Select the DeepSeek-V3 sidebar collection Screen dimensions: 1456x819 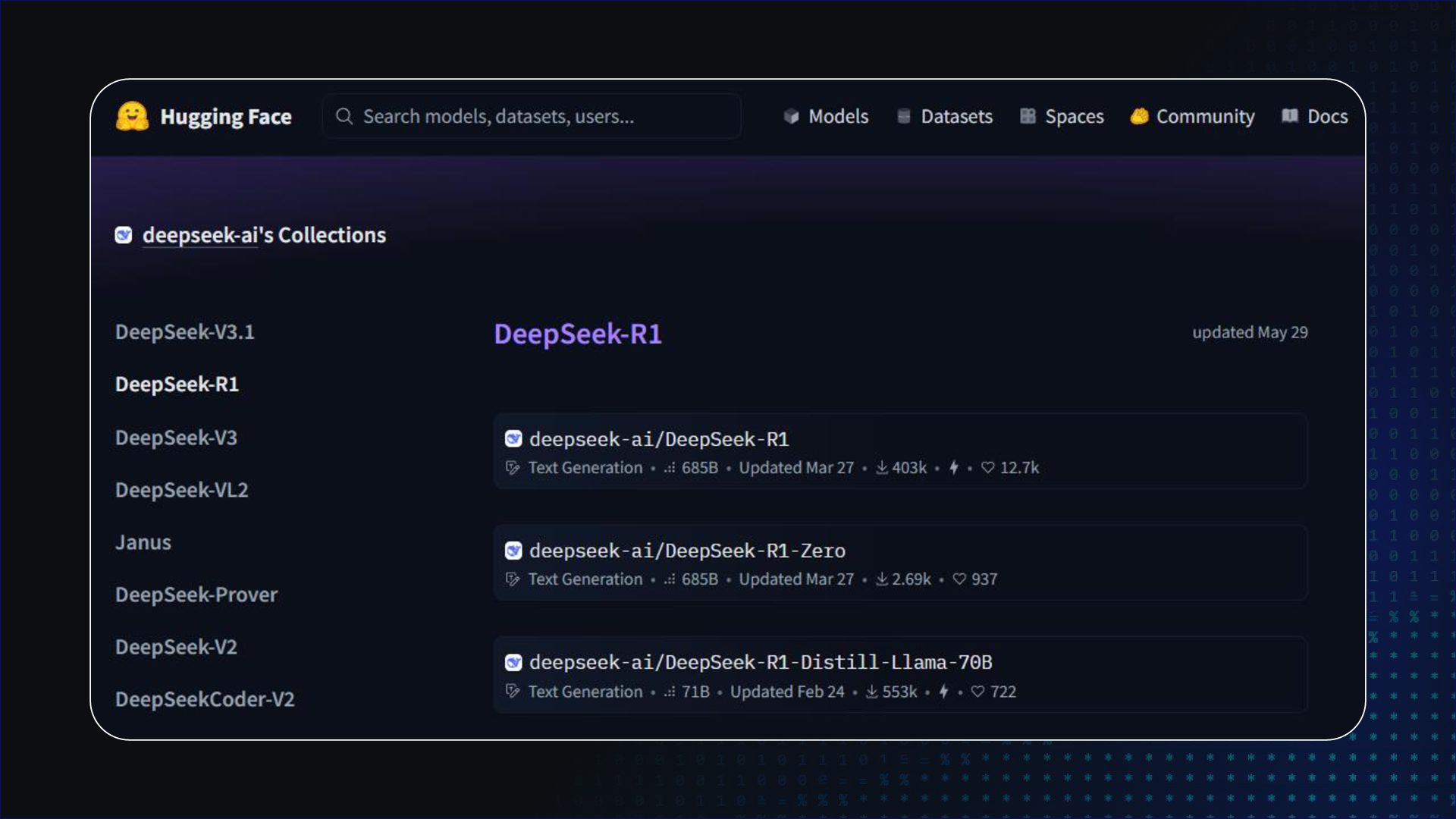[176, 438]
